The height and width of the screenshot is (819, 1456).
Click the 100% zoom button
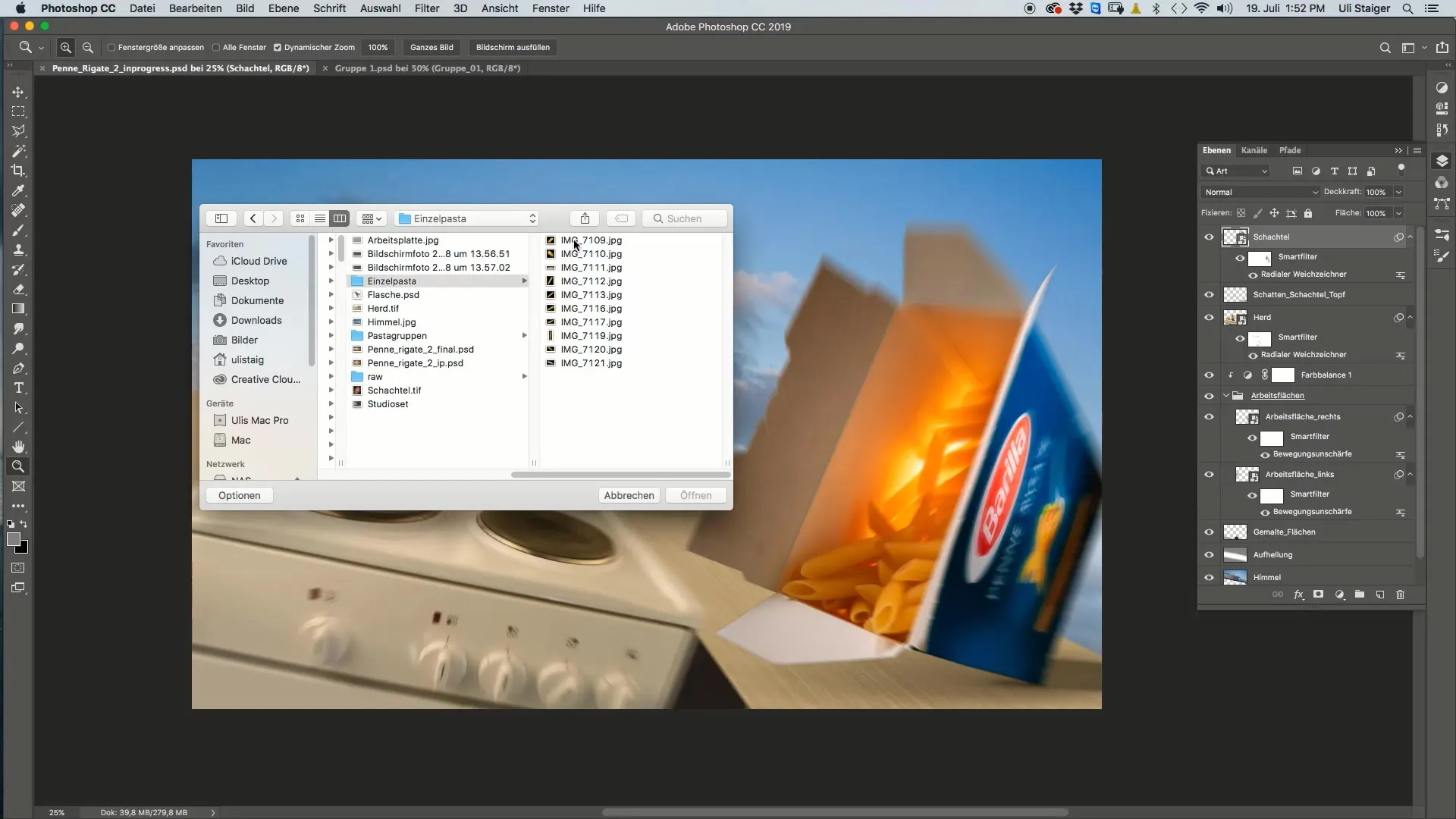(x=378, y=47)
